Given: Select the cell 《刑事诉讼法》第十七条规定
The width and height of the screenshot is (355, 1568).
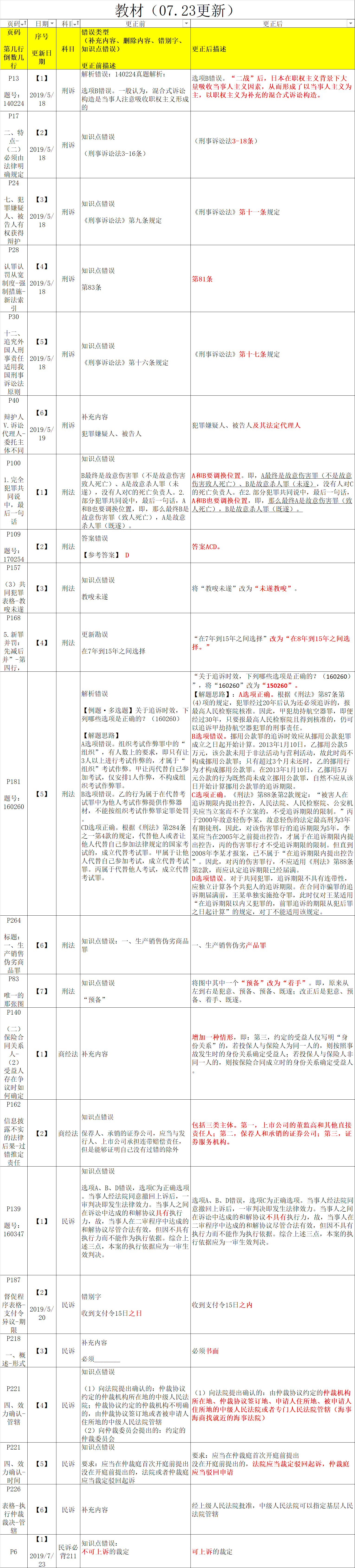Looking at the screenshot, I should [273, 354].
